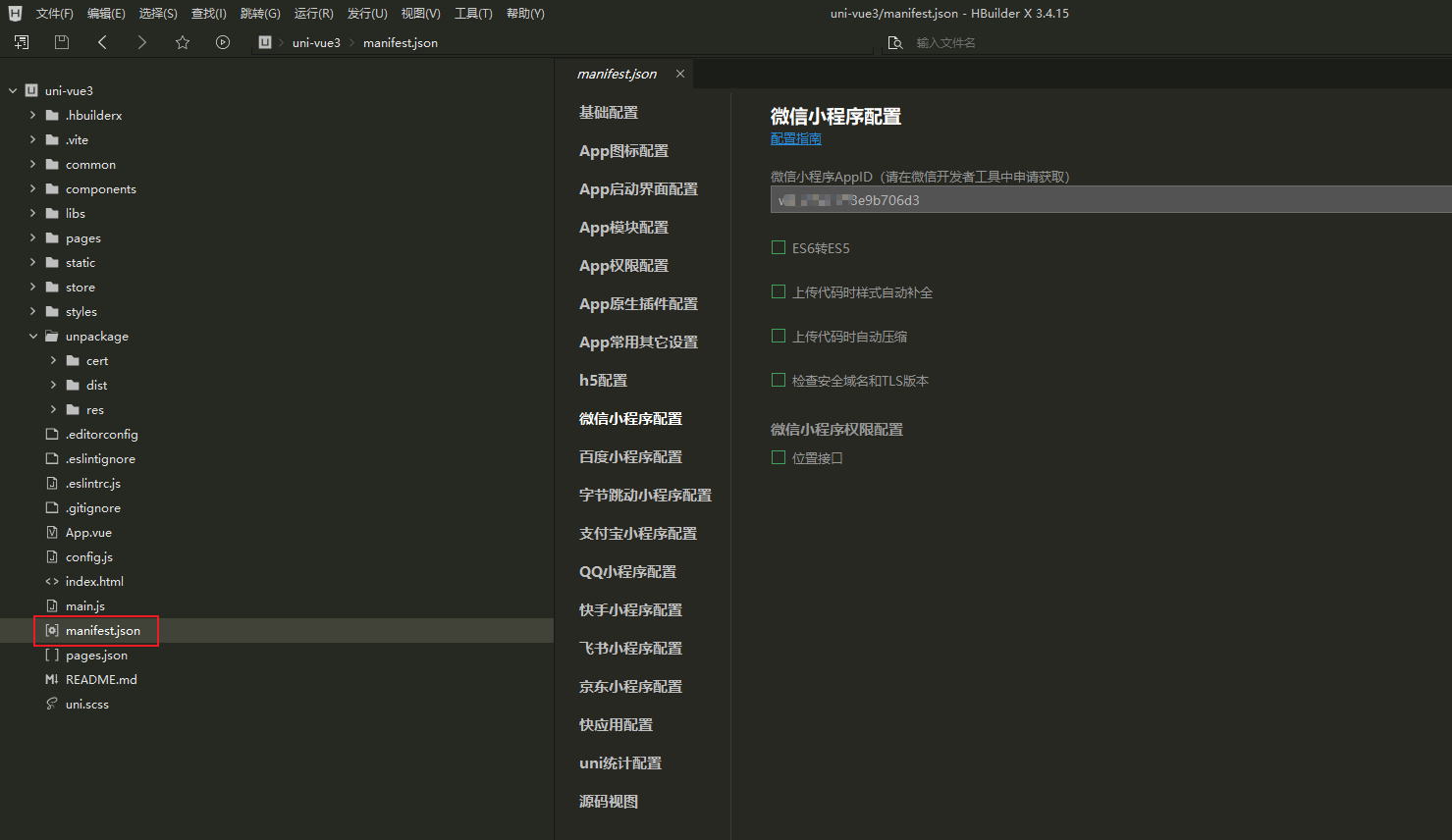1452x840 pixels.
Task: Check the 位置接口 permission checkbox
Action: click(x=779, y=458)
